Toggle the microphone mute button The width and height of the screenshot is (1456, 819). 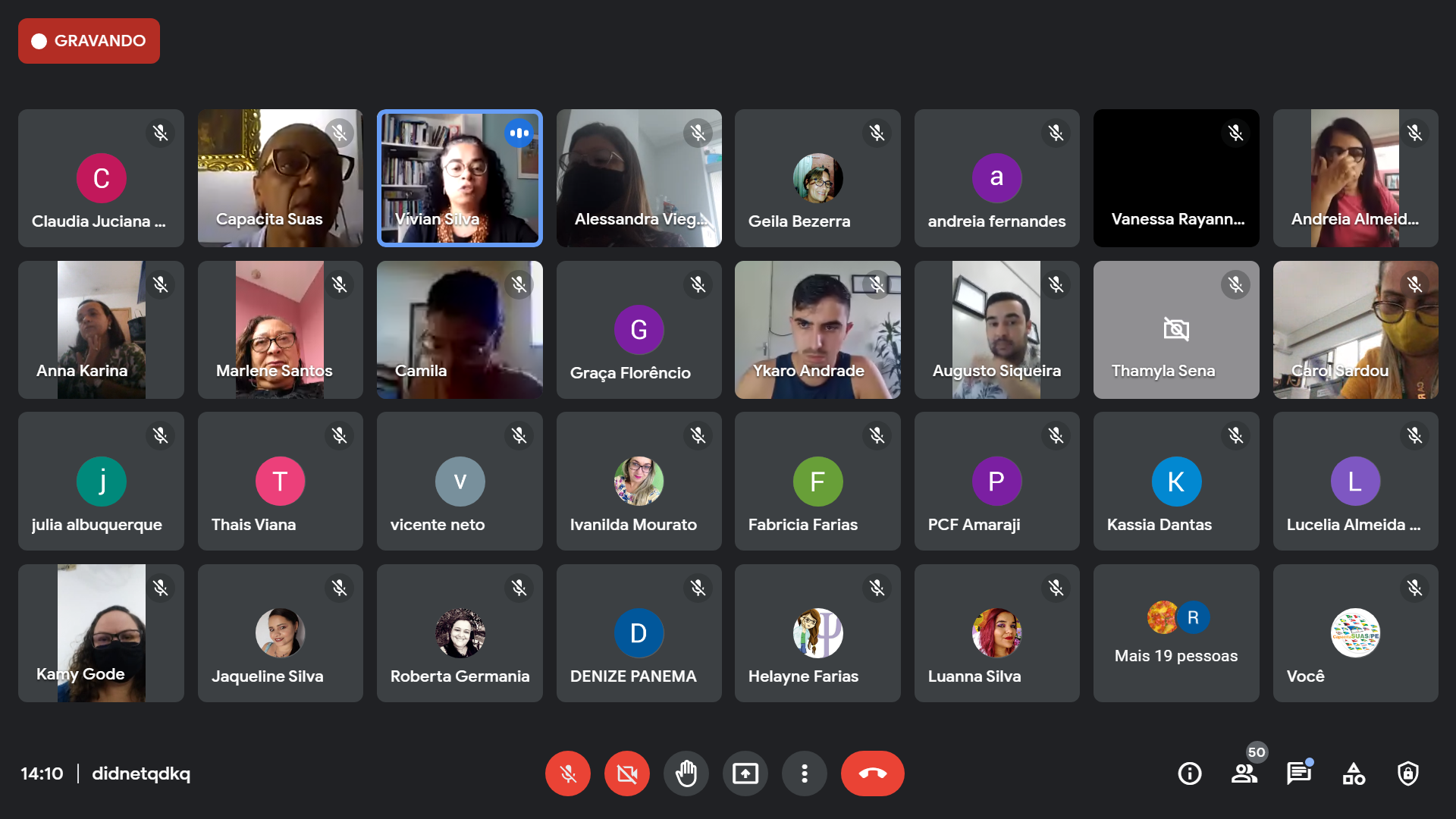tap(567, 773)
